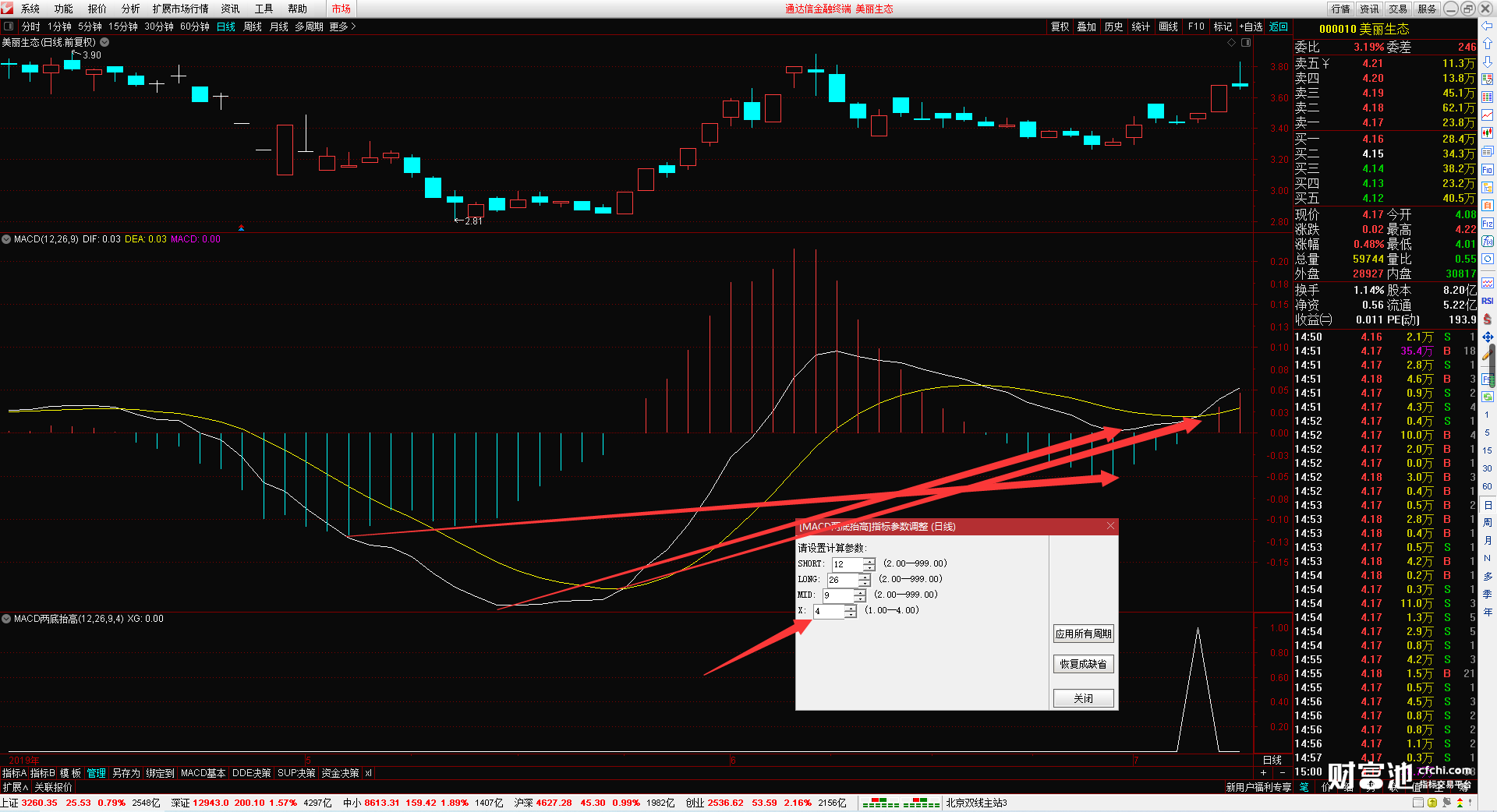Click into the LONG parameter input field
1497x812 pixels.
click(x=843, y=580)
